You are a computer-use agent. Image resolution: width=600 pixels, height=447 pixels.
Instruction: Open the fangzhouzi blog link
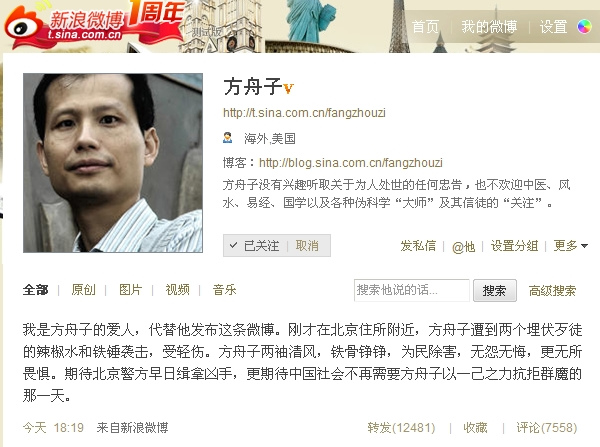pyautogui.click(x=351, y=163)
